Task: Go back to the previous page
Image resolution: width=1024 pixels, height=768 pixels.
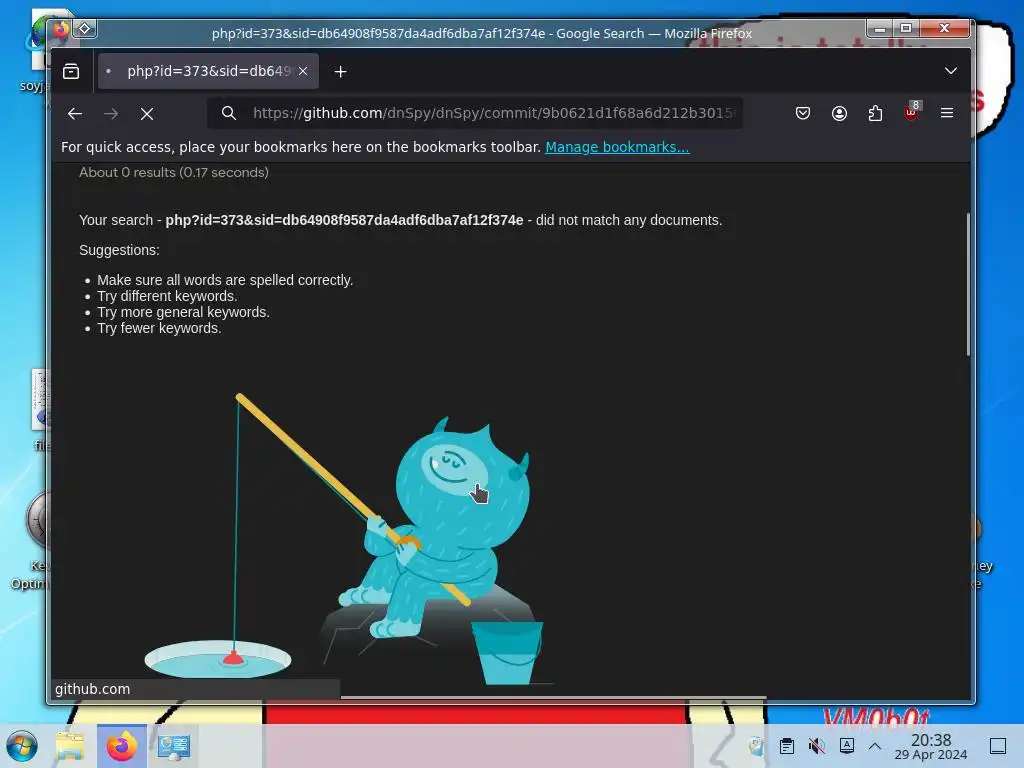Action: tap(74, 114)
